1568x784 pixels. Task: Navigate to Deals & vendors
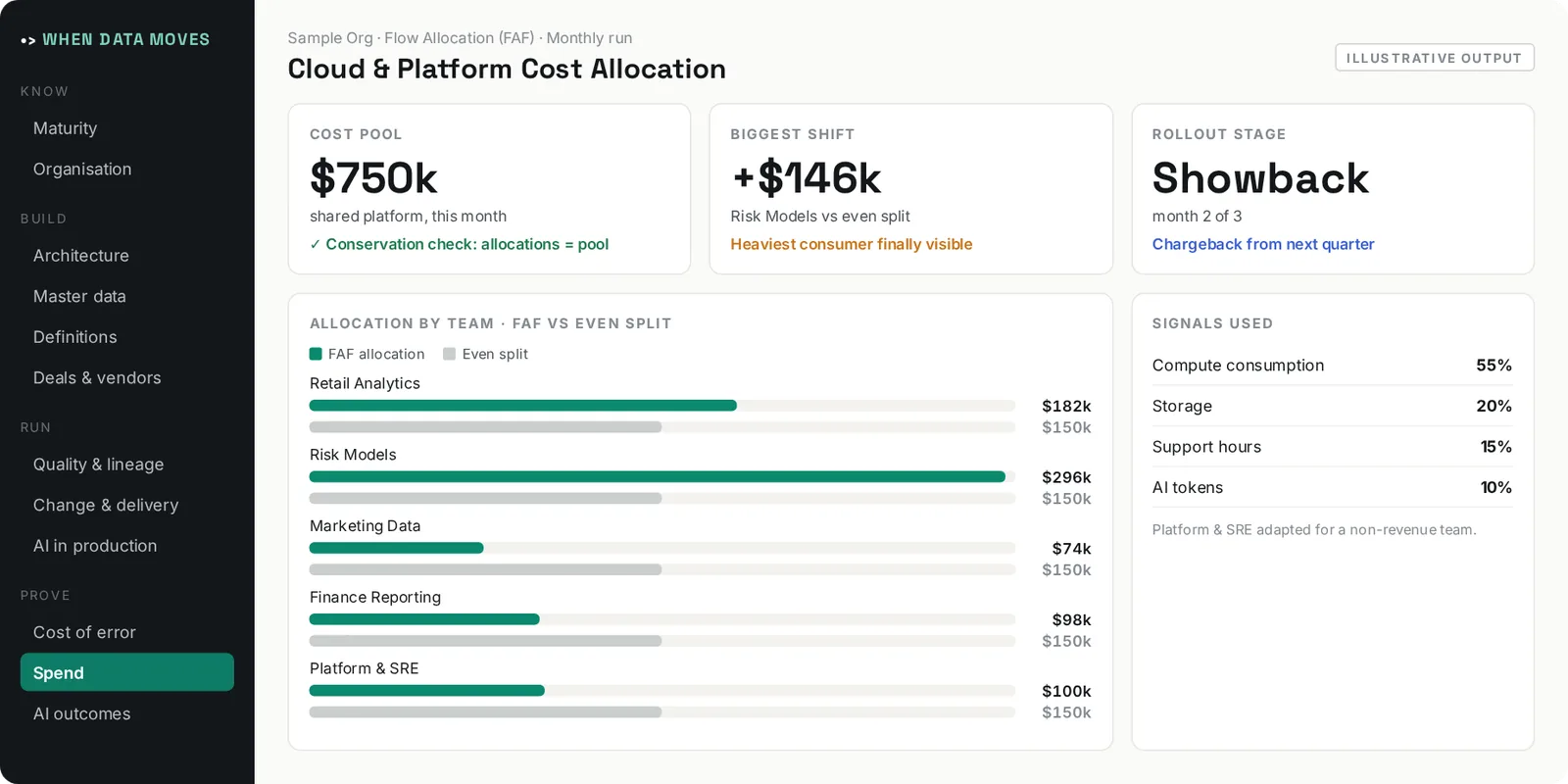(x=97, y=378)
